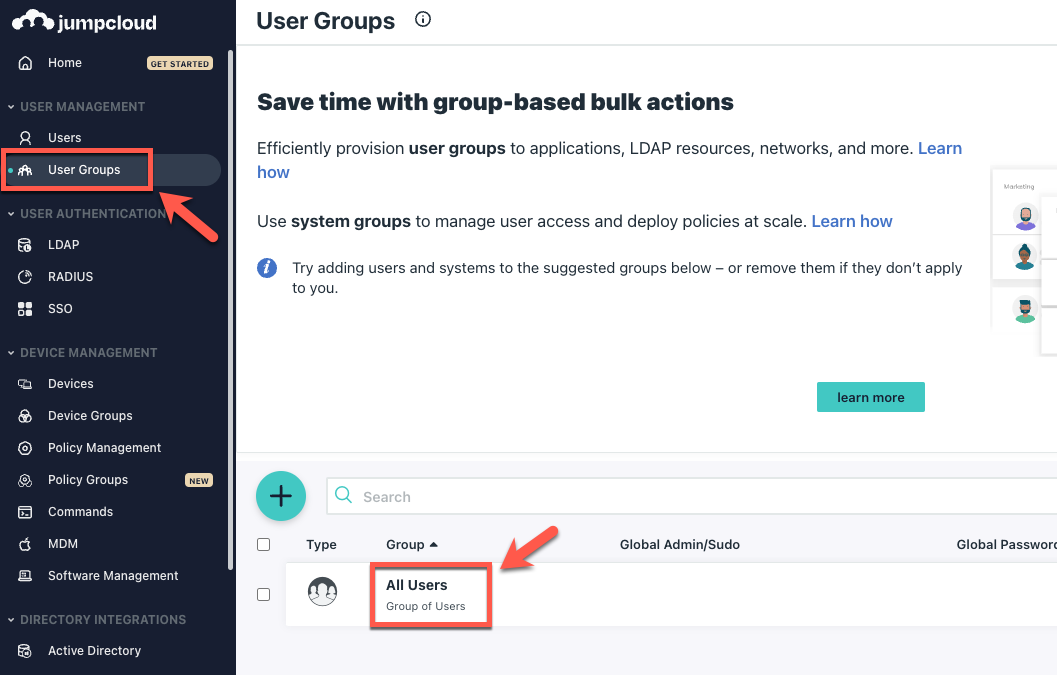
Task: Collapse the DIRECTORY INTEGRATIONS section
Action: click(x=11, y=620)
